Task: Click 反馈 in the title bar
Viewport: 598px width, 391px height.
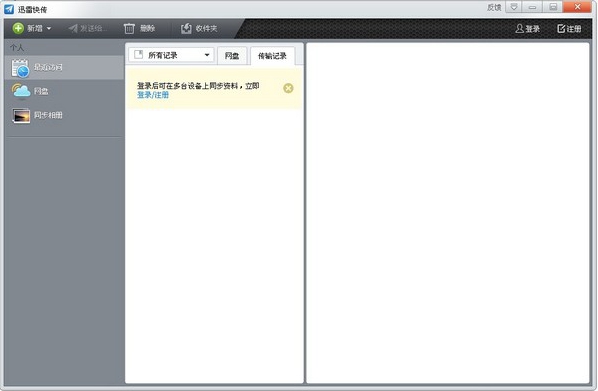Action: pos(494,7)
